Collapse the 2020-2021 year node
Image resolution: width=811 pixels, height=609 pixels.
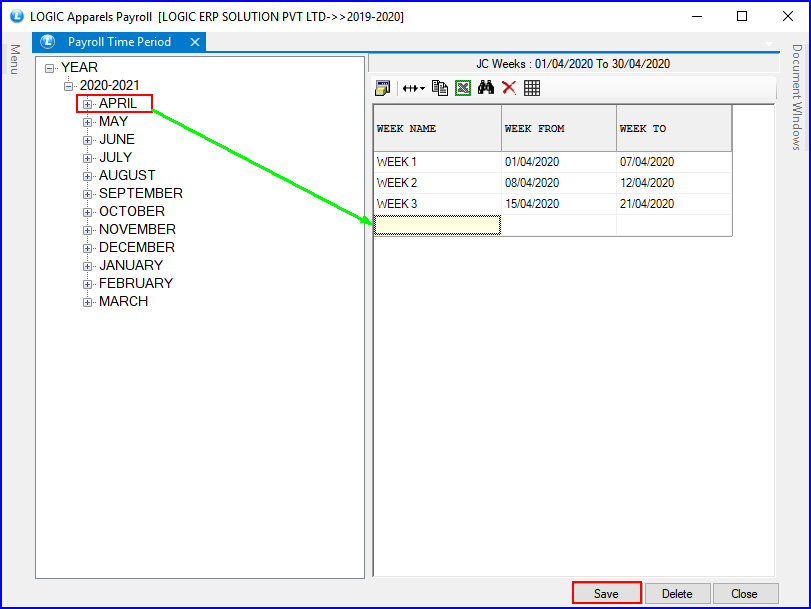(68, 86)
